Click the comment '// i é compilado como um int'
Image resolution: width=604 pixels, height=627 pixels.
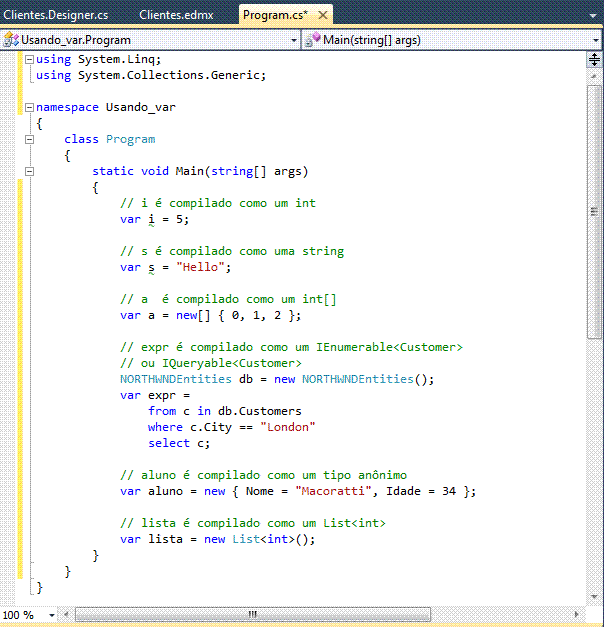point(218,204)
